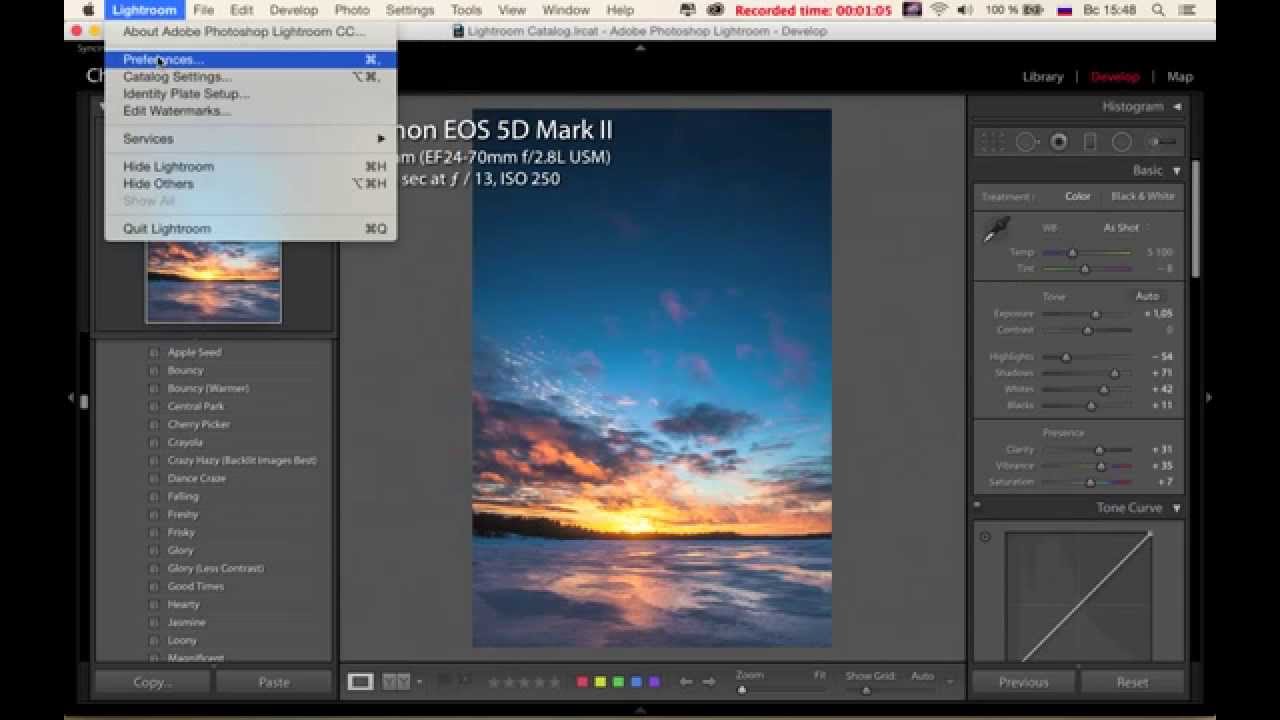Apply the green color label

pos(618,682)
